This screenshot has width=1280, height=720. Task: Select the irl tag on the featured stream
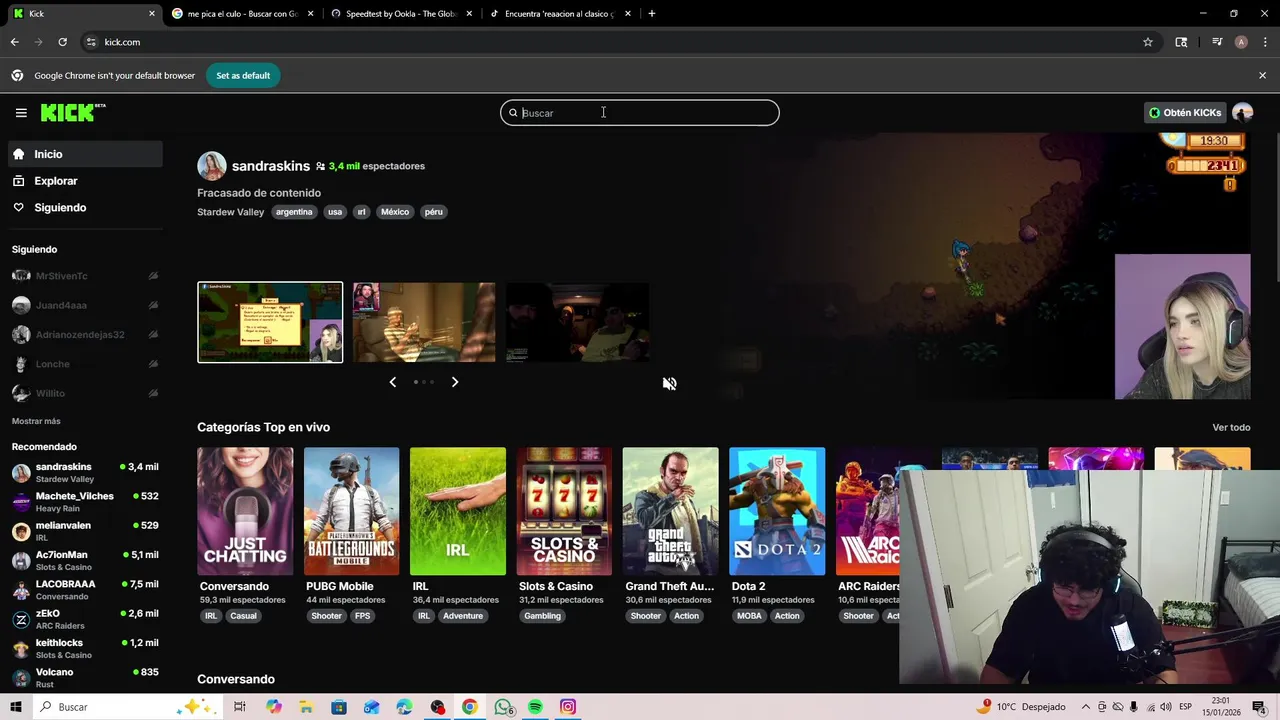point(361,212)
